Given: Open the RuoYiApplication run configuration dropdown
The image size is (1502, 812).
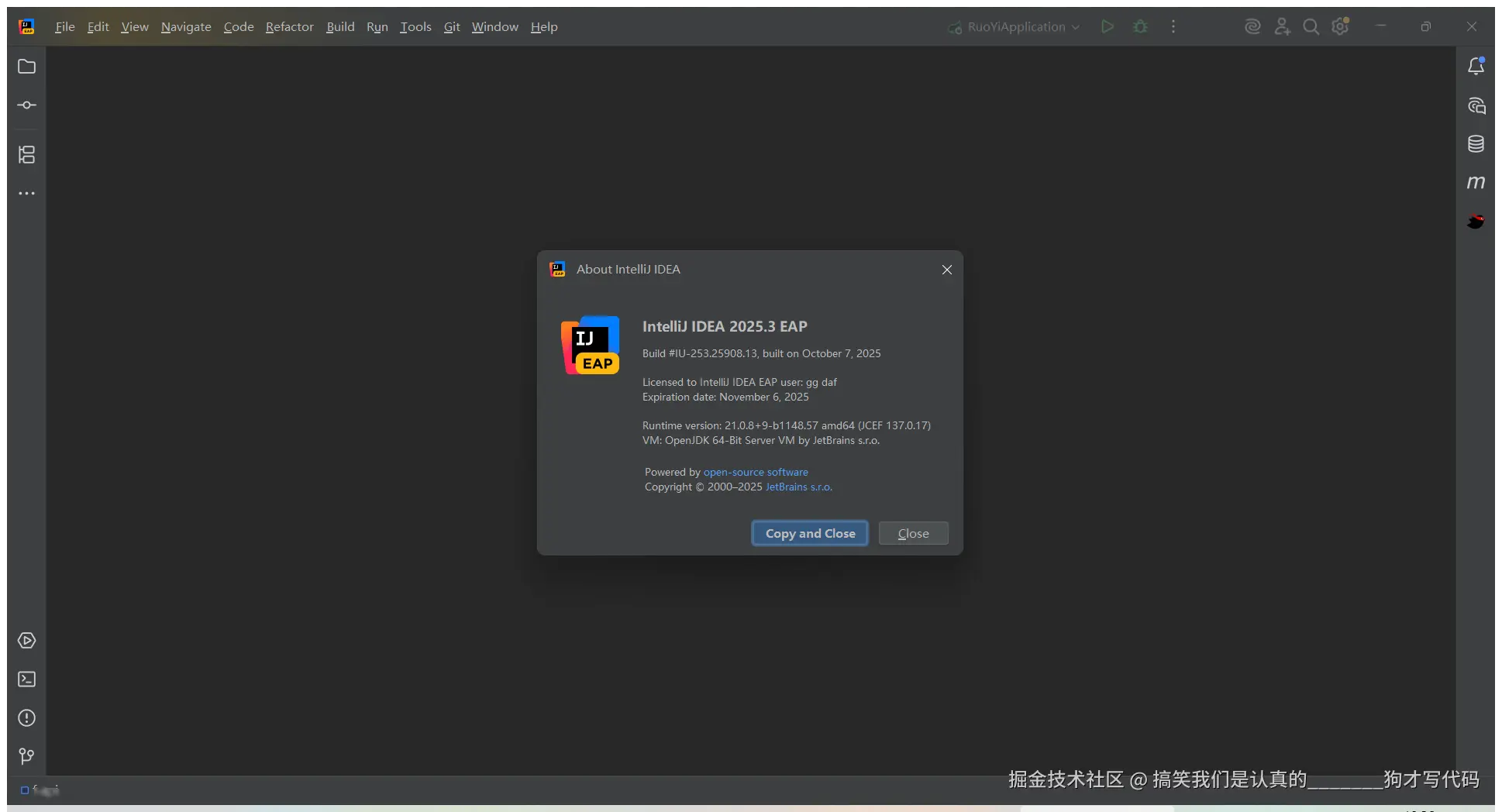Looking at the screenshot, I should [1015, 27].
